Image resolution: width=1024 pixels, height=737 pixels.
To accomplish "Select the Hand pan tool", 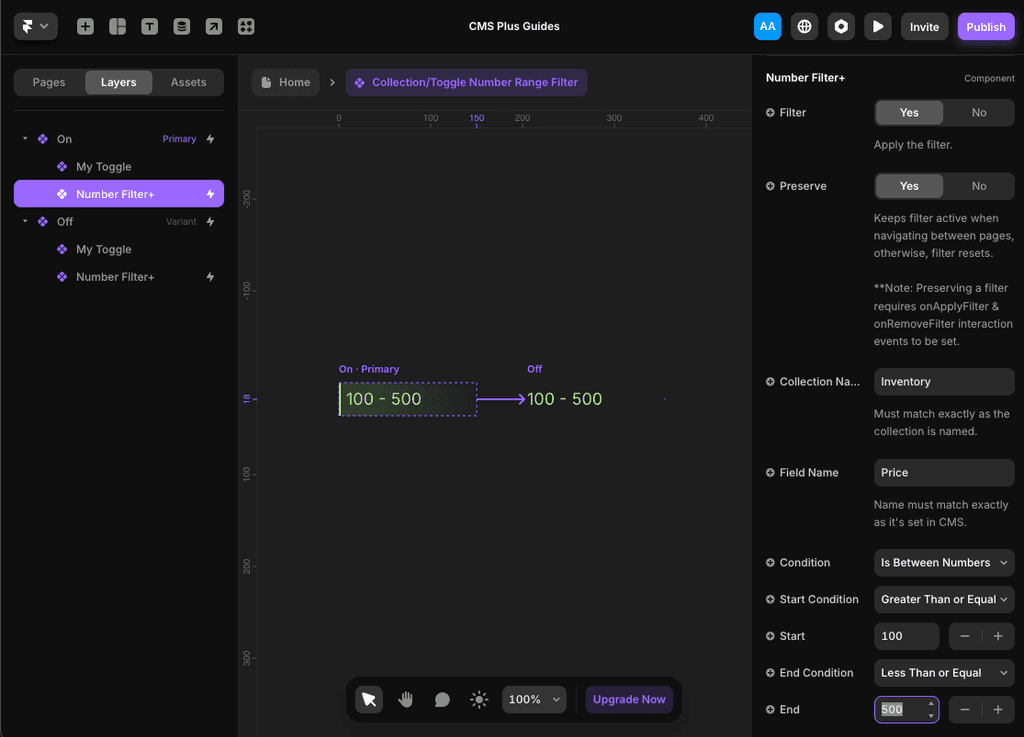I will tap(406, 699).
